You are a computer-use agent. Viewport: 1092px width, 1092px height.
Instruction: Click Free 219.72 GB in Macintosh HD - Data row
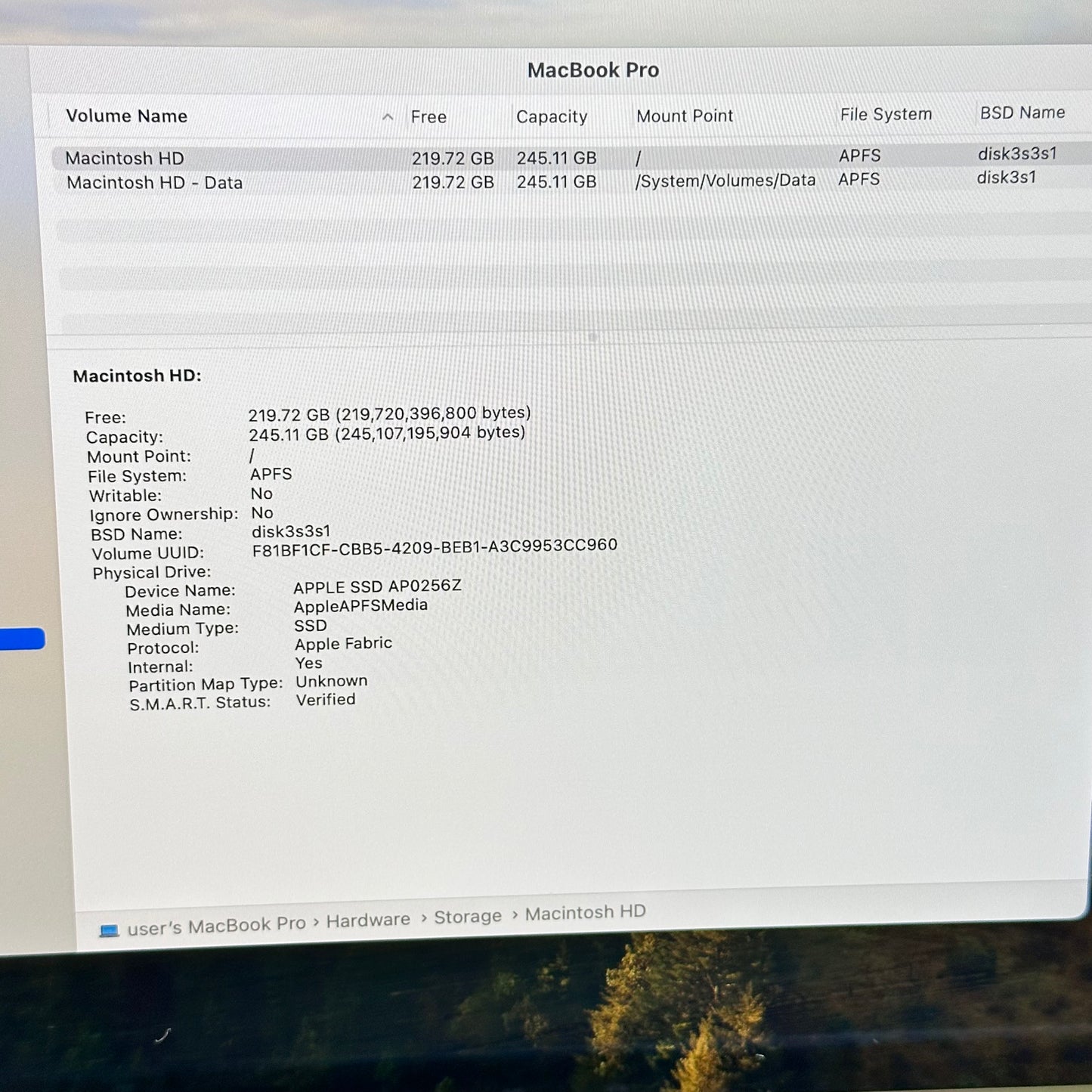(453, 182)
